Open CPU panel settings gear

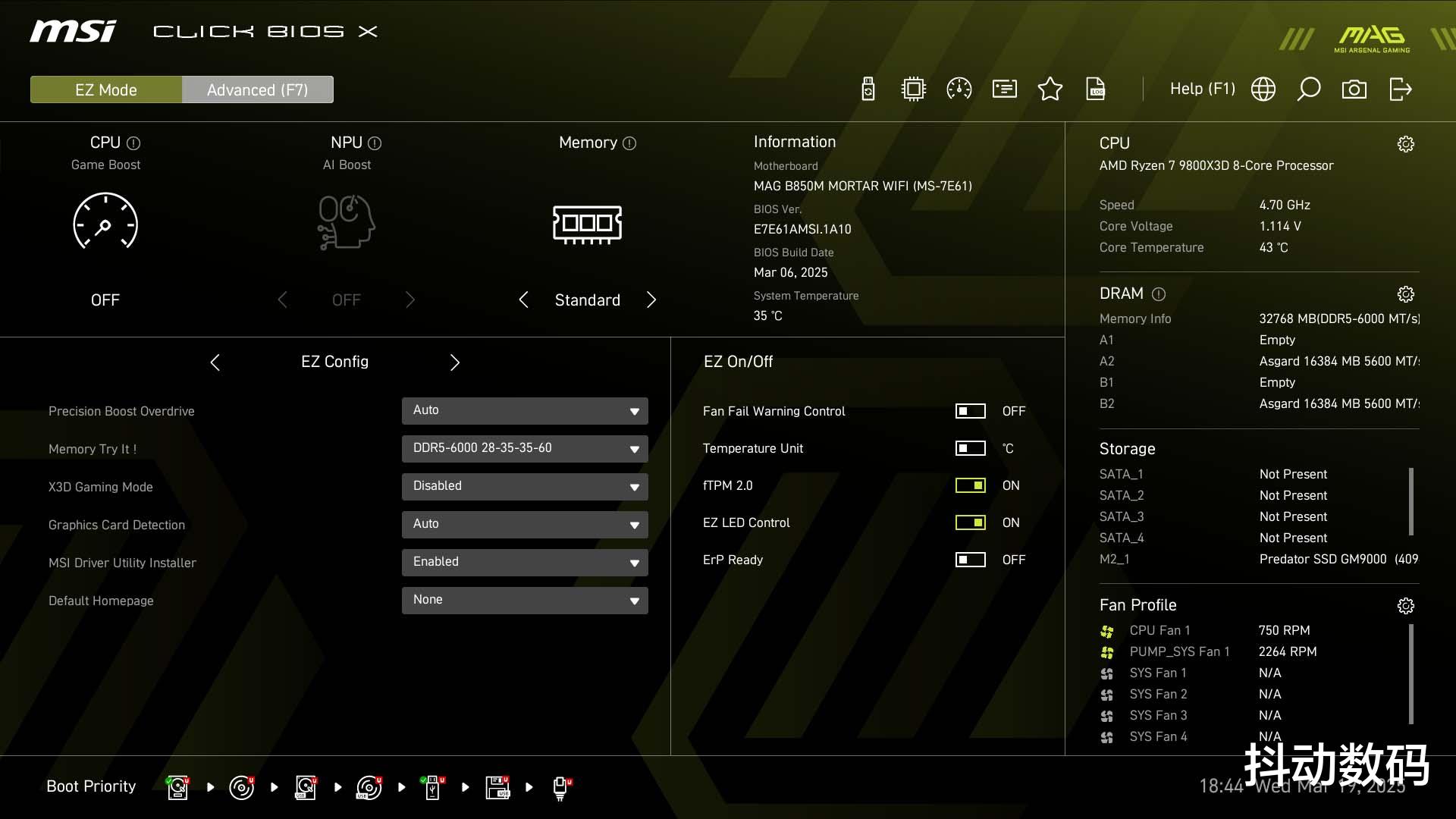pyautogui.click(x=1406, y=144)
